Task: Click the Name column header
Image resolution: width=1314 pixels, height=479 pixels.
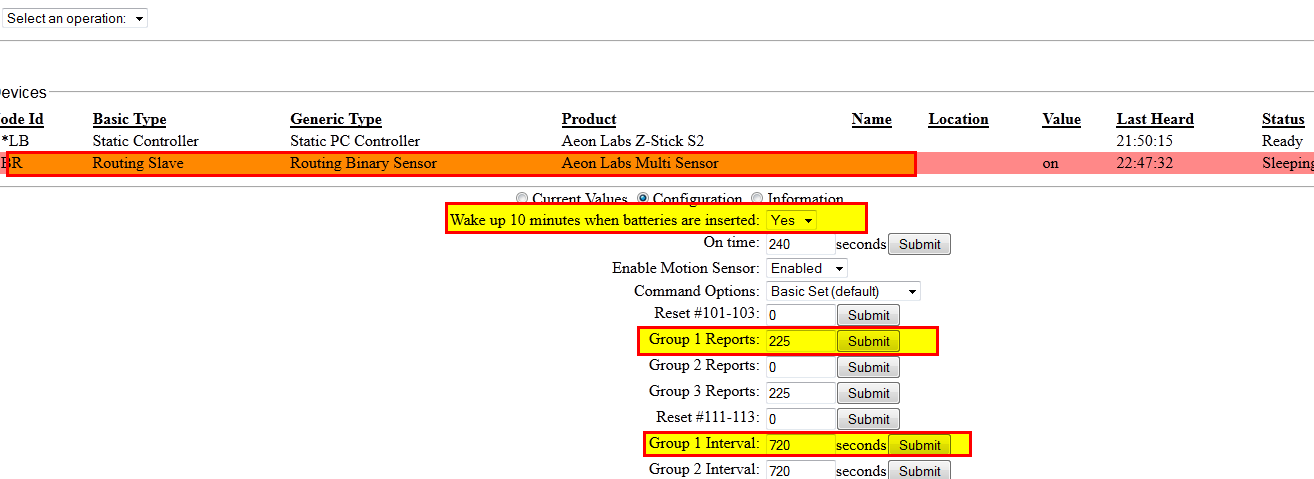Action: tap(872, 119)
